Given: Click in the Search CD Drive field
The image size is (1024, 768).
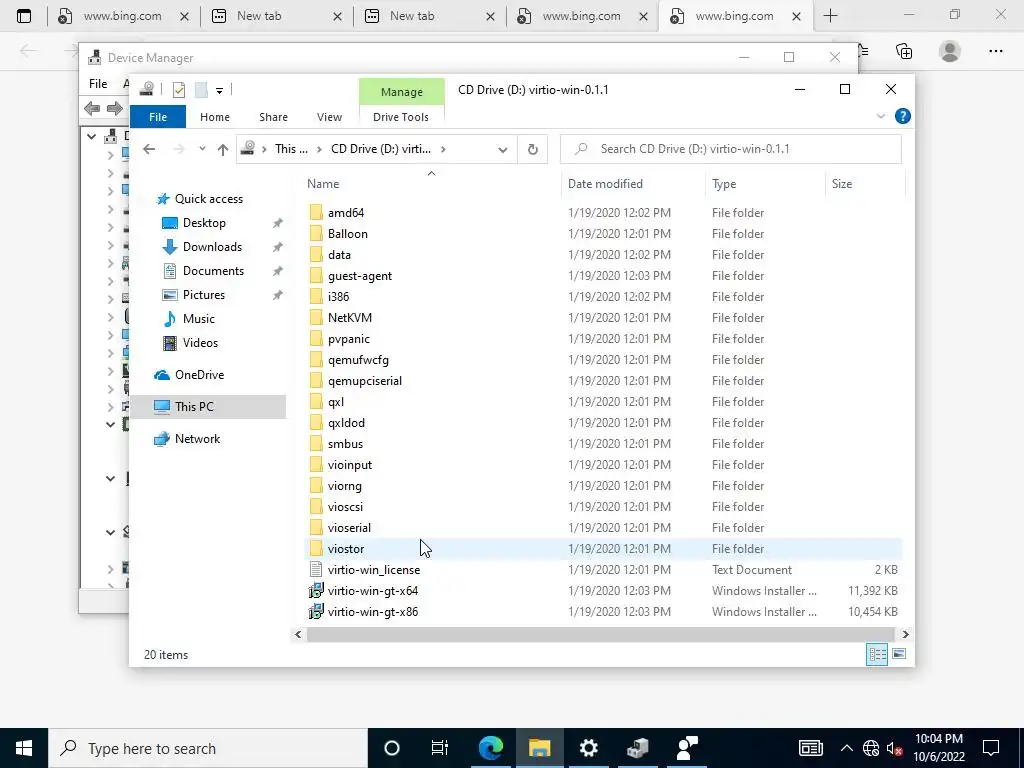Looking at the screenshot, I should [x=731, y=149].
